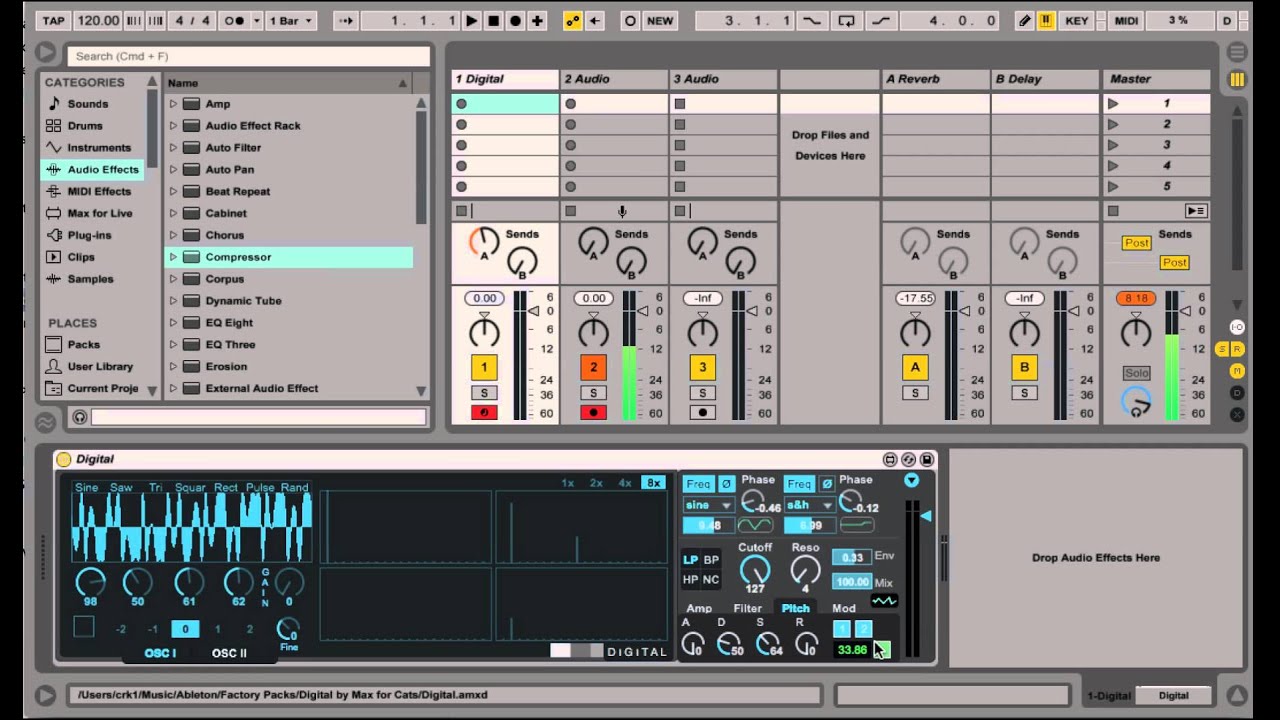
Task: Expand the Amp folder
Action: tap(173, 104)
